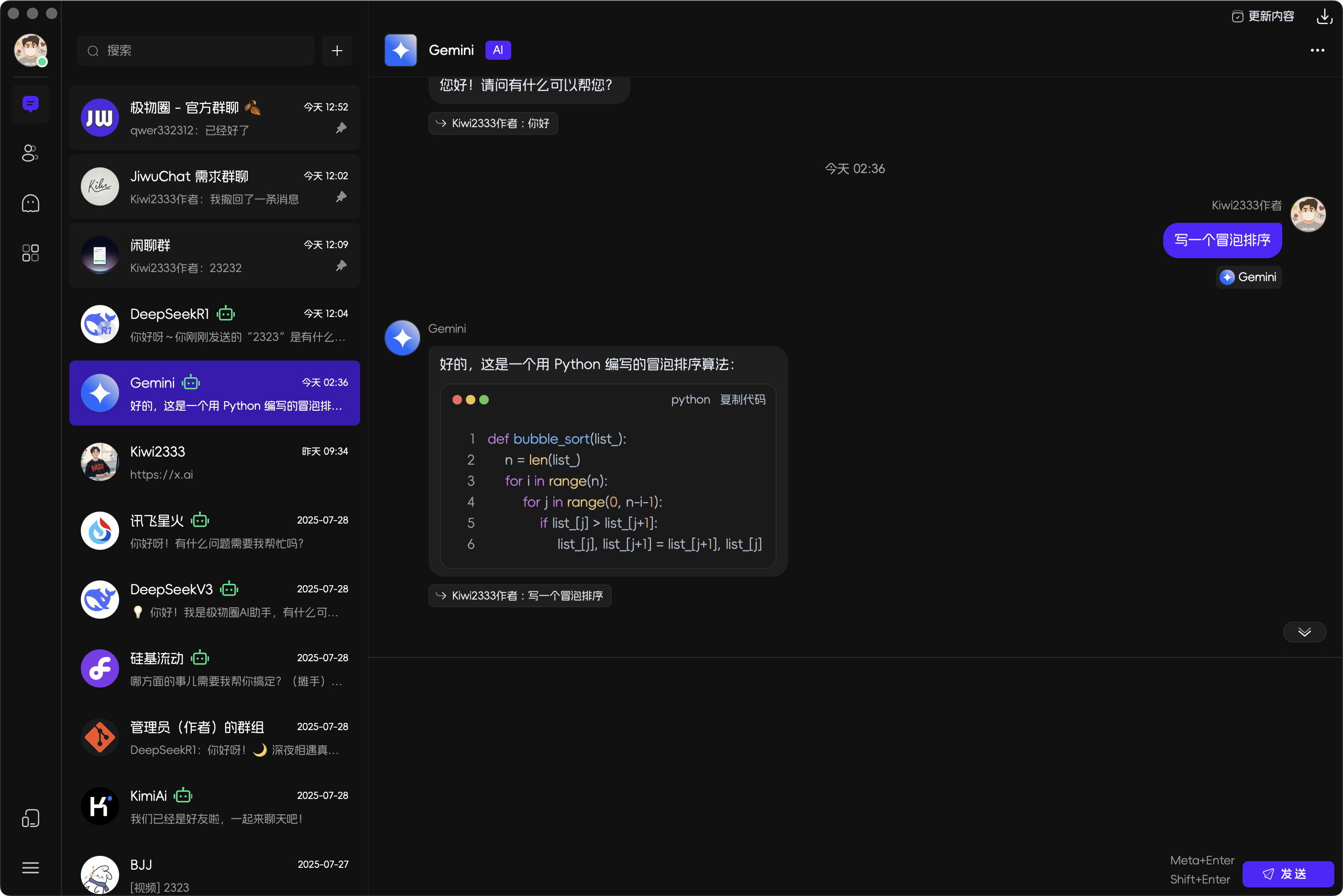The image size is (1343, 896).
Task: Open the contacts sidebar icon
Action: [x=30, y=153]
